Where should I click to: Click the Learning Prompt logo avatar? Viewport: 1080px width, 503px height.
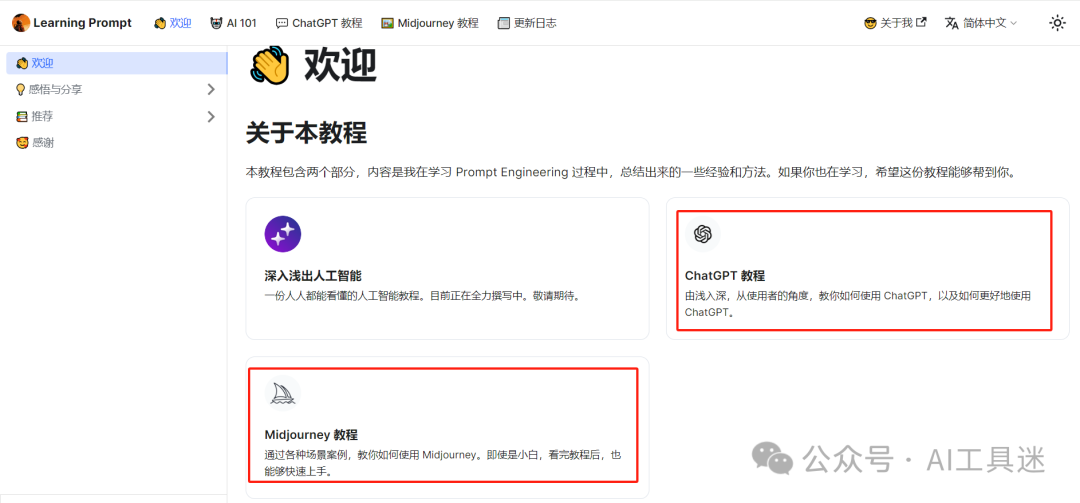tap(21, 23)
